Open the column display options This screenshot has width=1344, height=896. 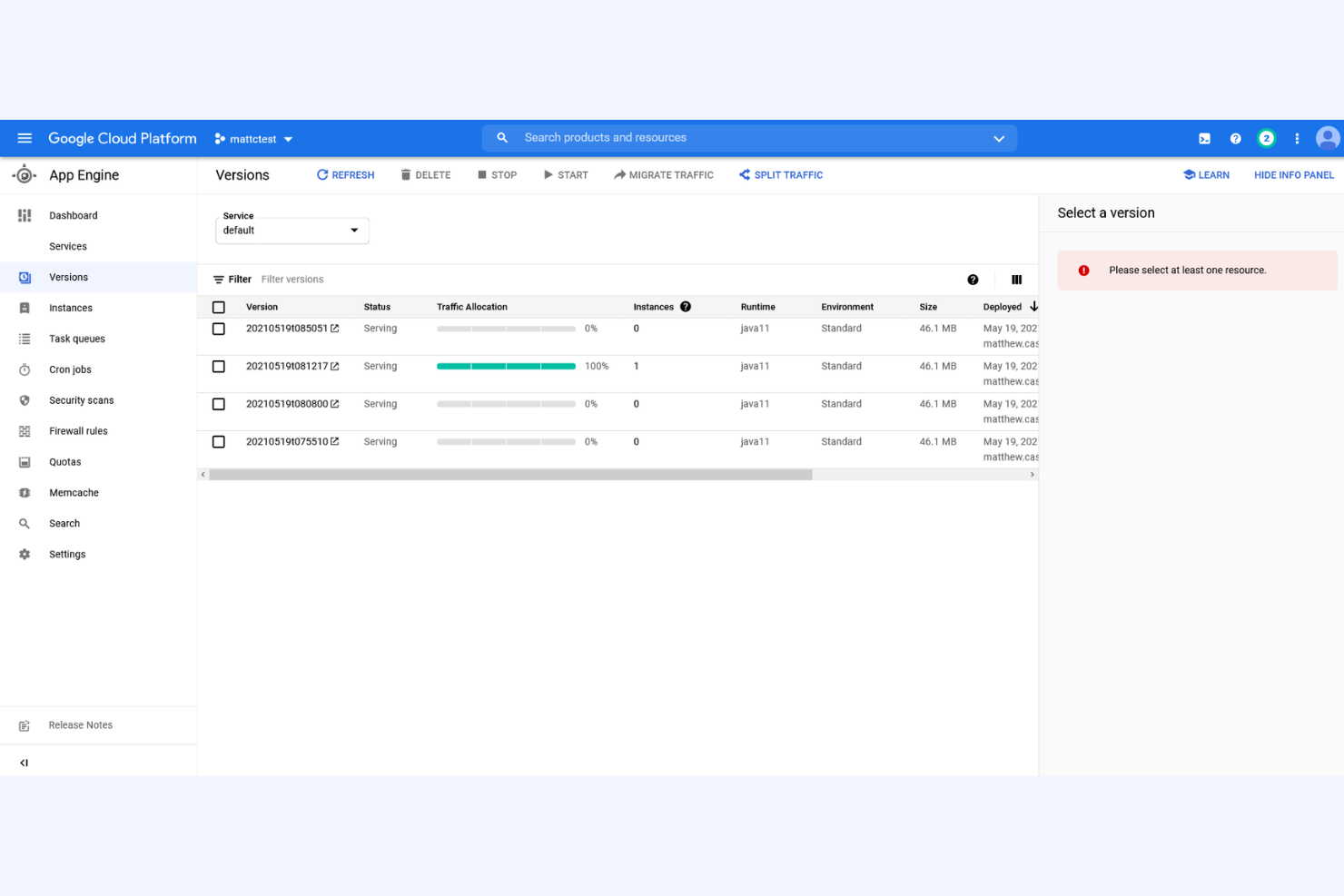(1016, 279)
